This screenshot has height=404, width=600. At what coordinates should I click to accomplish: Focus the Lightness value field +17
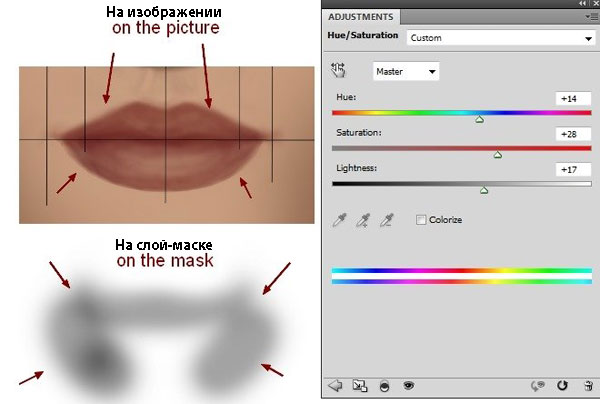[x=573, y=169]
